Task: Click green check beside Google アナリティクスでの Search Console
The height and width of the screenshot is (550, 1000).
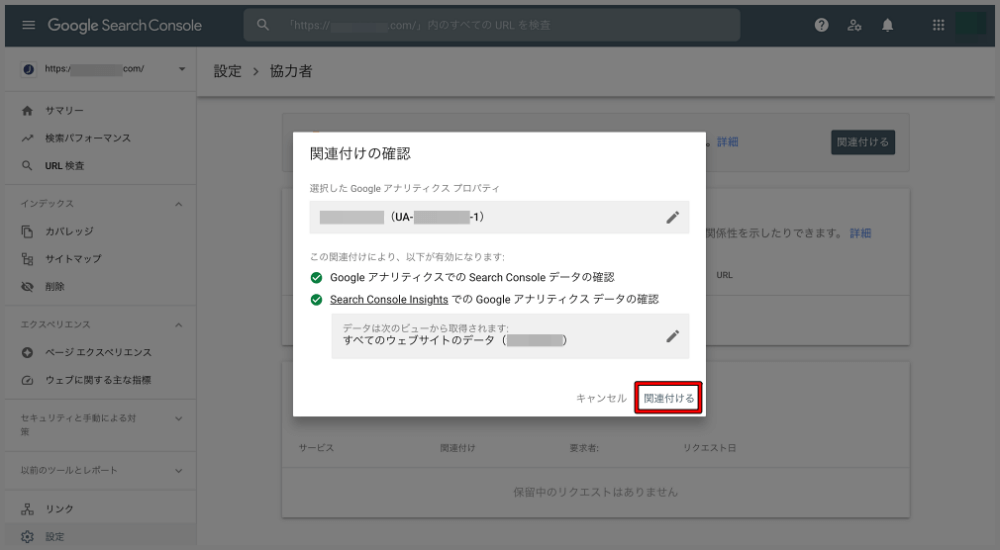Action: pyautogui.click(x=316, y=278)
